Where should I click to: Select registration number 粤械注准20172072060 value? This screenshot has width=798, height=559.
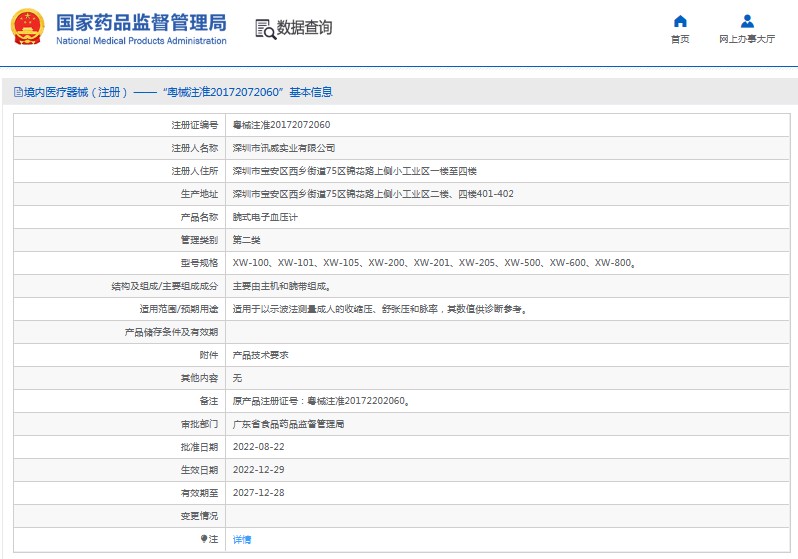(x=281, y=125)
